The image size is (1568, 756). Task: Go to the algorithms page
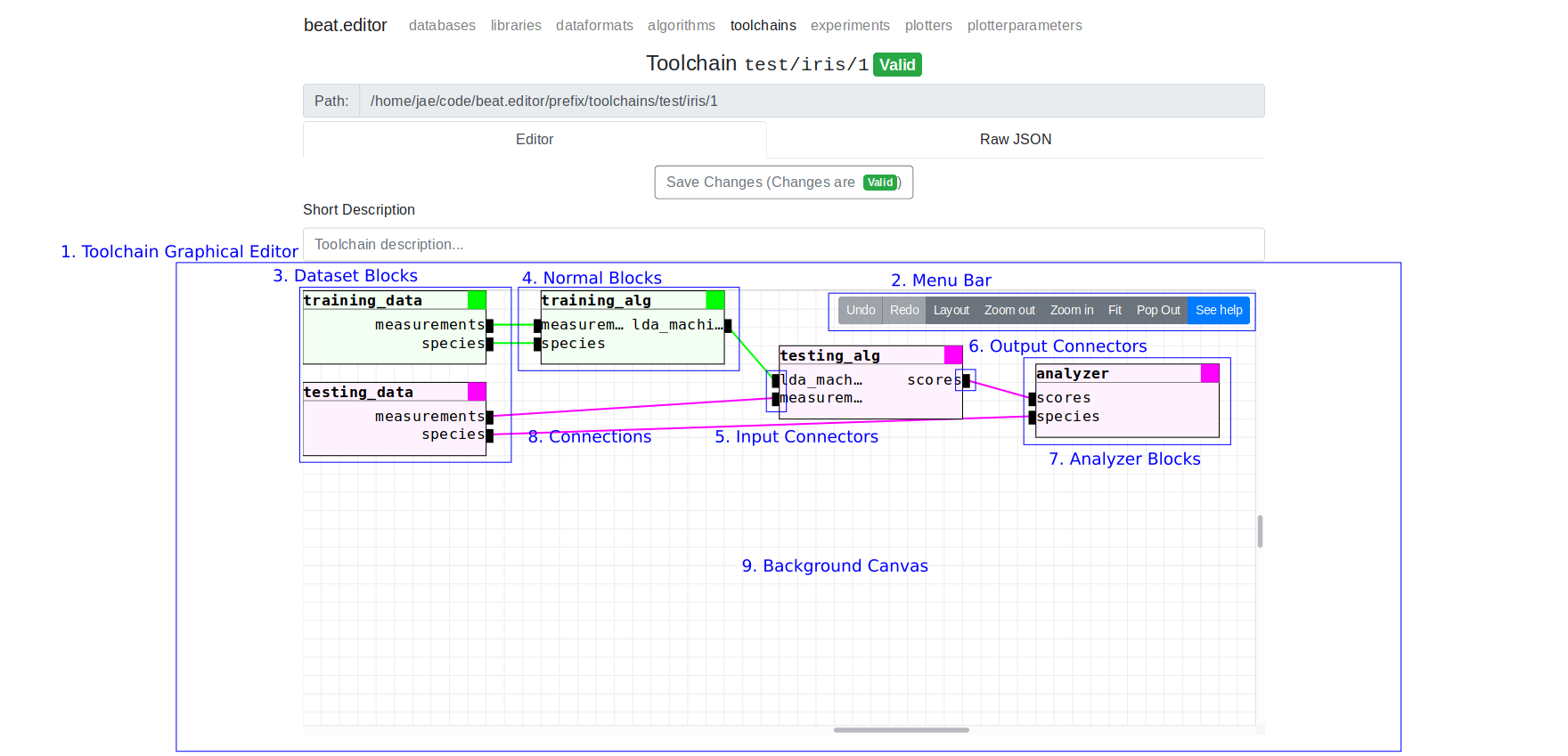[x=681, y=26]
